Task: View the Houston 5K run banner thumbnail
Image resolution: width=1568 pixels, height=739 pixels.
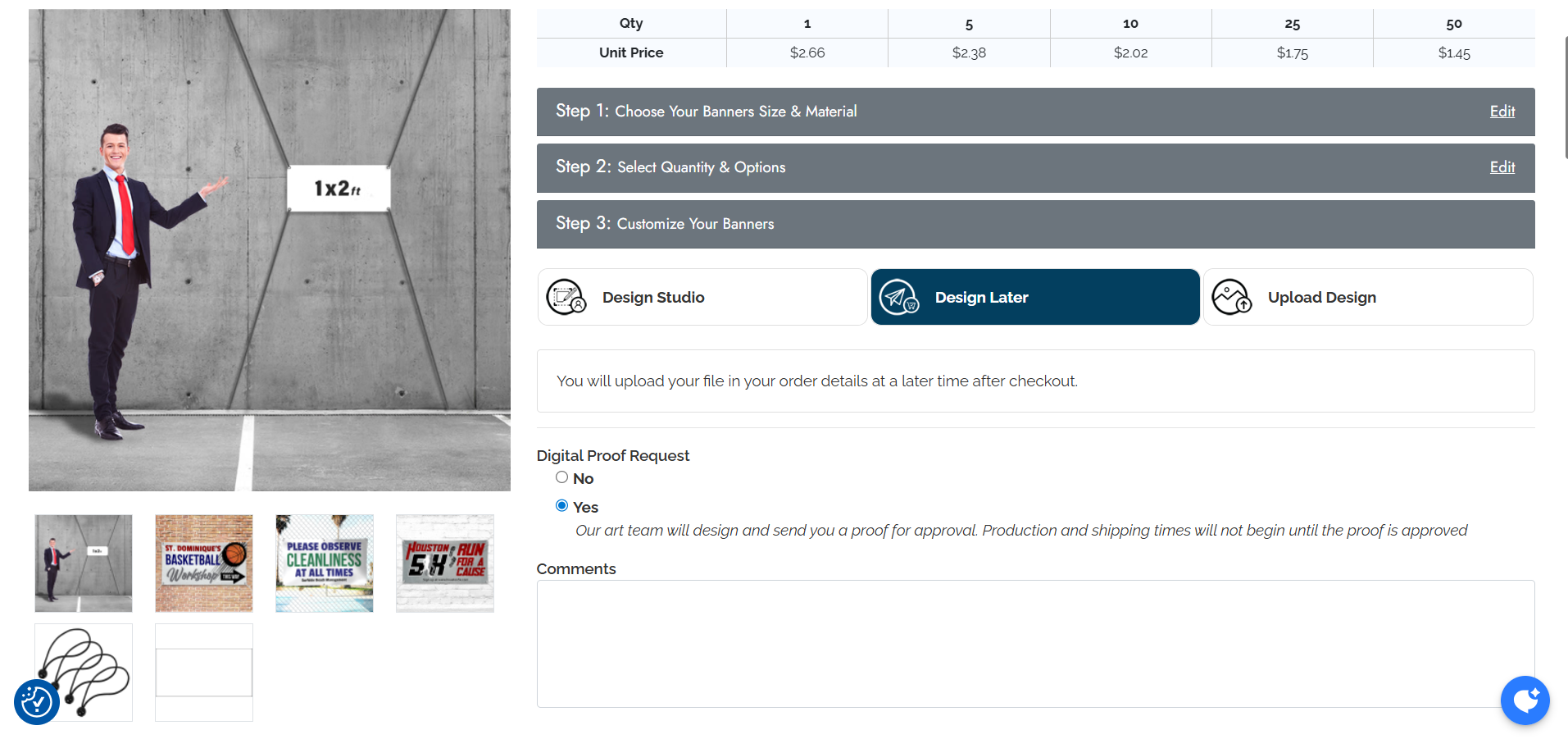Action: click(x=445, y=563)
